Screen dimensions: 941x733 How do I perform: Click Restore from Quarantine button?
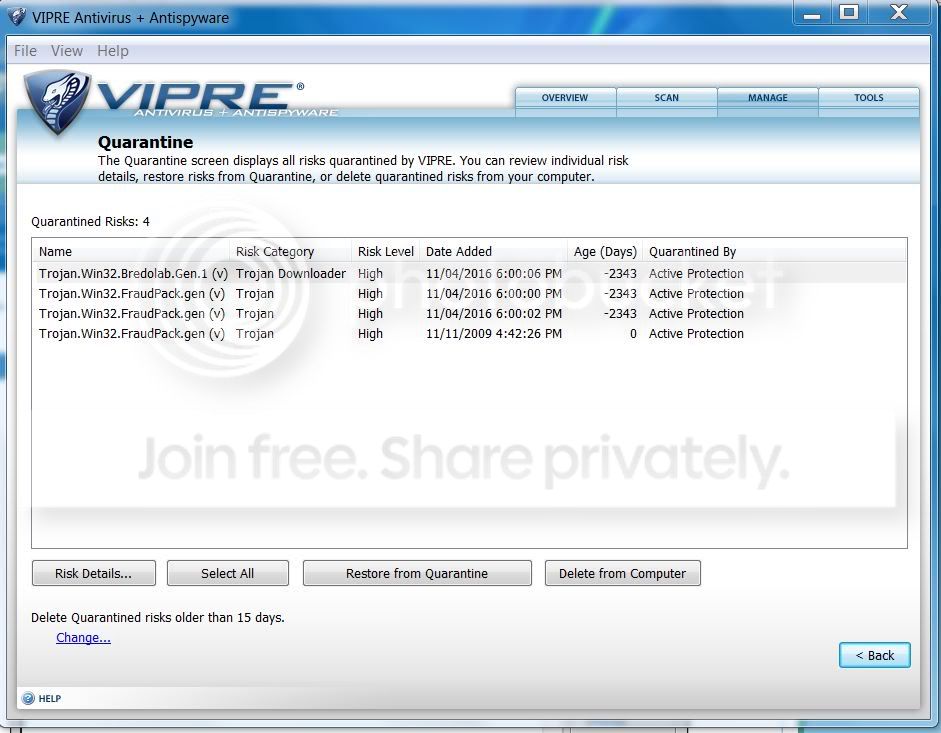[x=417, y=573]
